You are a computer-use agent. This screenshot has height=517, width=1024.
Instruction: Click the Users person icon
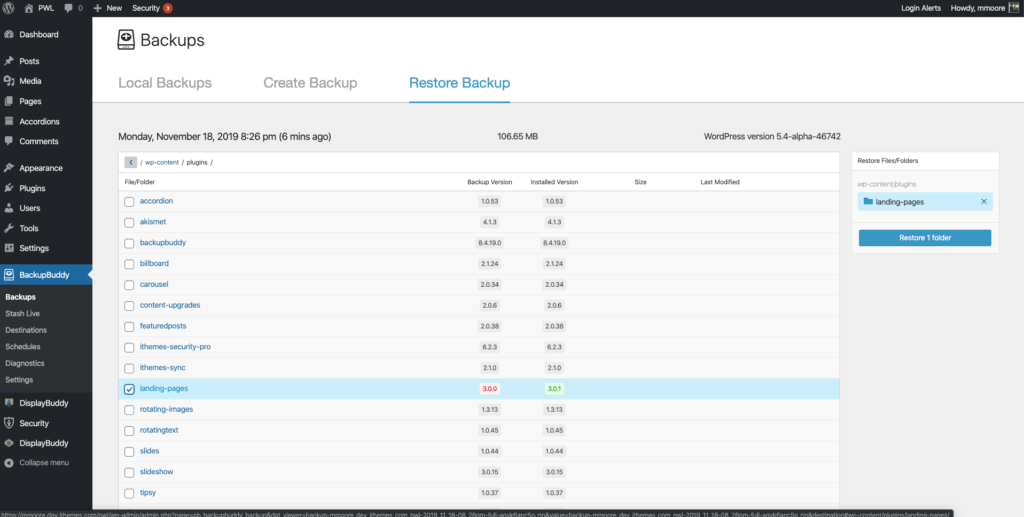coord(8,208)
